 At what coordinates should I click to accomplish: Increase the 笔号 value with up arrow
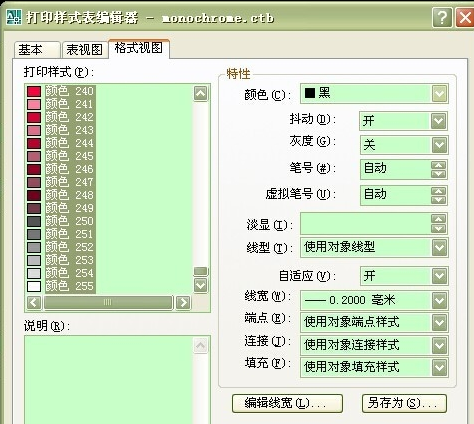(x=438, y=165)
